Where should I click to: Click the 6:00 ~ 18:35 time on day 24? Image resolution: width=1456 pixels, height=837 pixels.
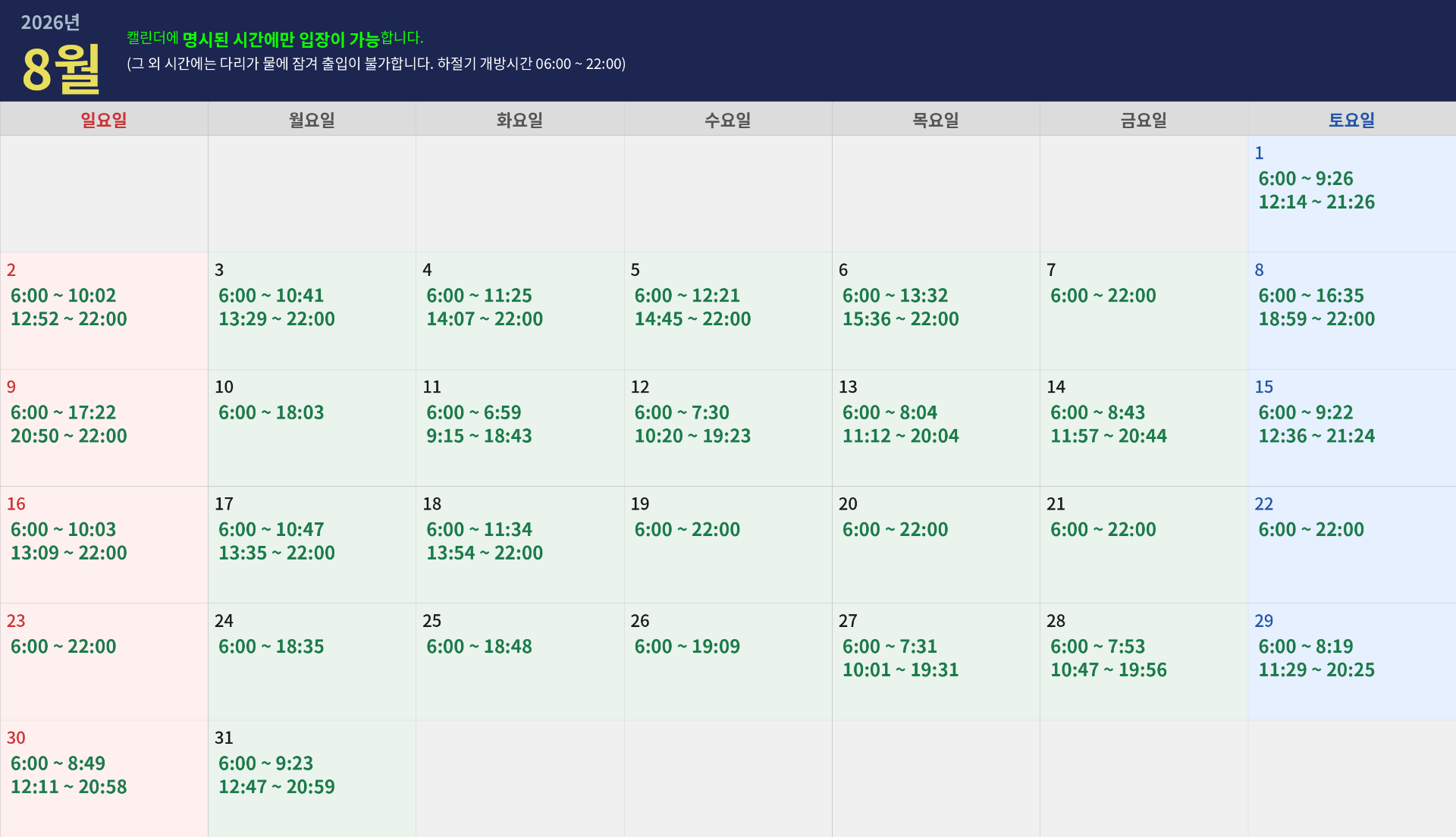(x=271, y=647)
